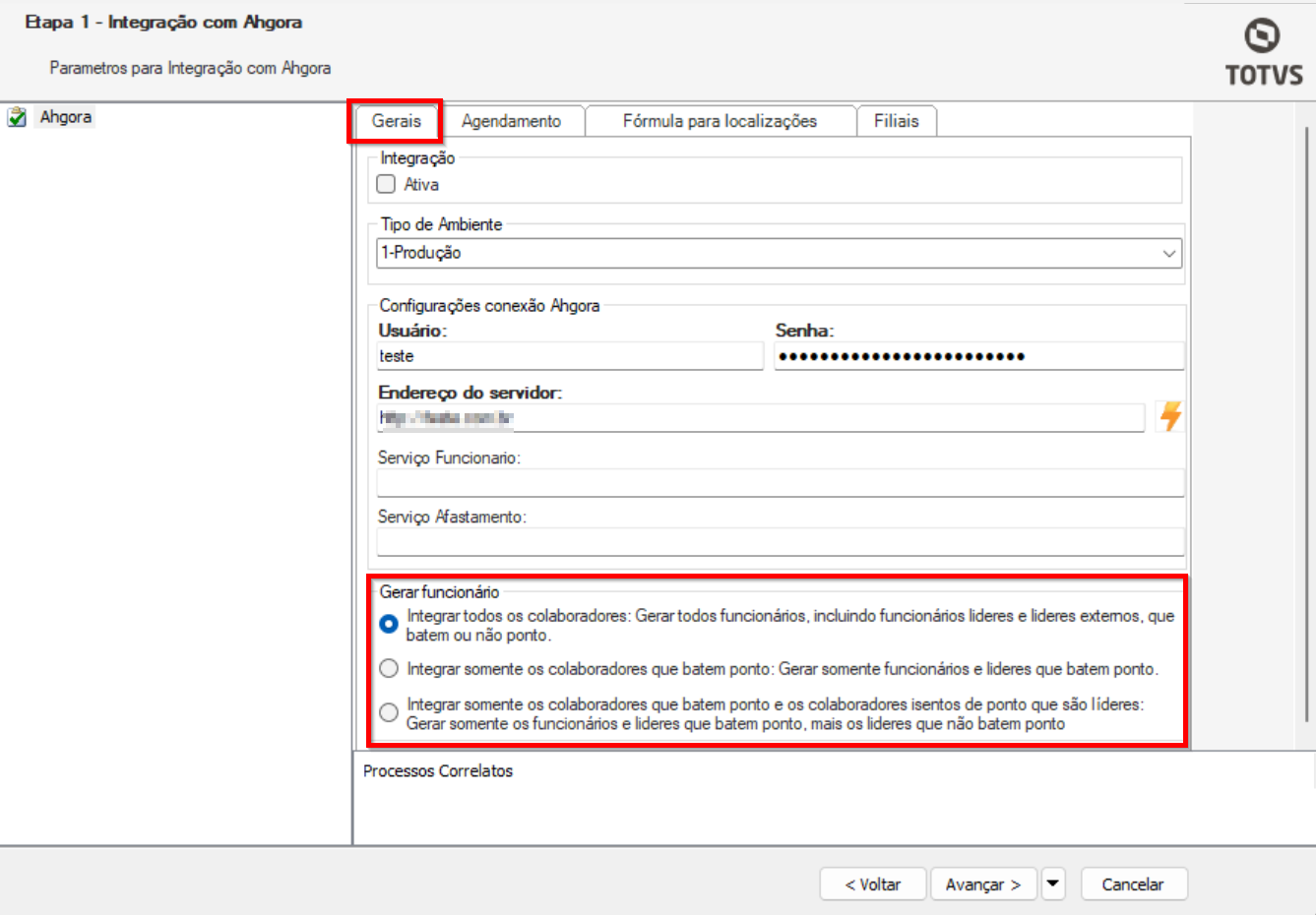
Task: Click the Serviço Afastamento input field
Action: [780, 541]
